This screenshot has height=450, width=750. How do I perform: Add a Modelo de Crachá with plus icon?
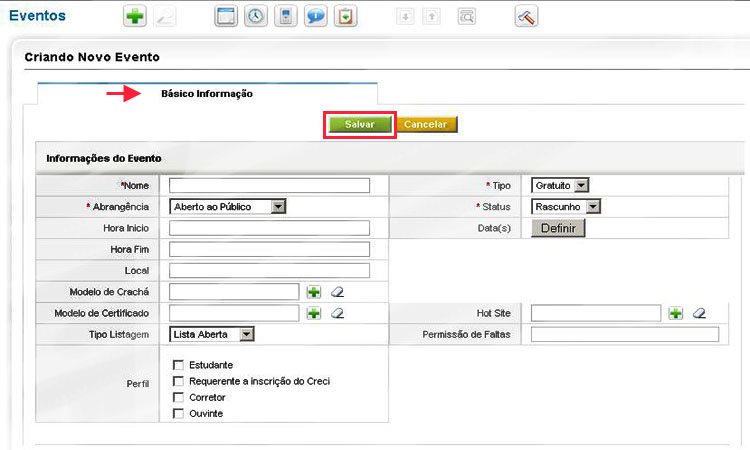(314, 292)
